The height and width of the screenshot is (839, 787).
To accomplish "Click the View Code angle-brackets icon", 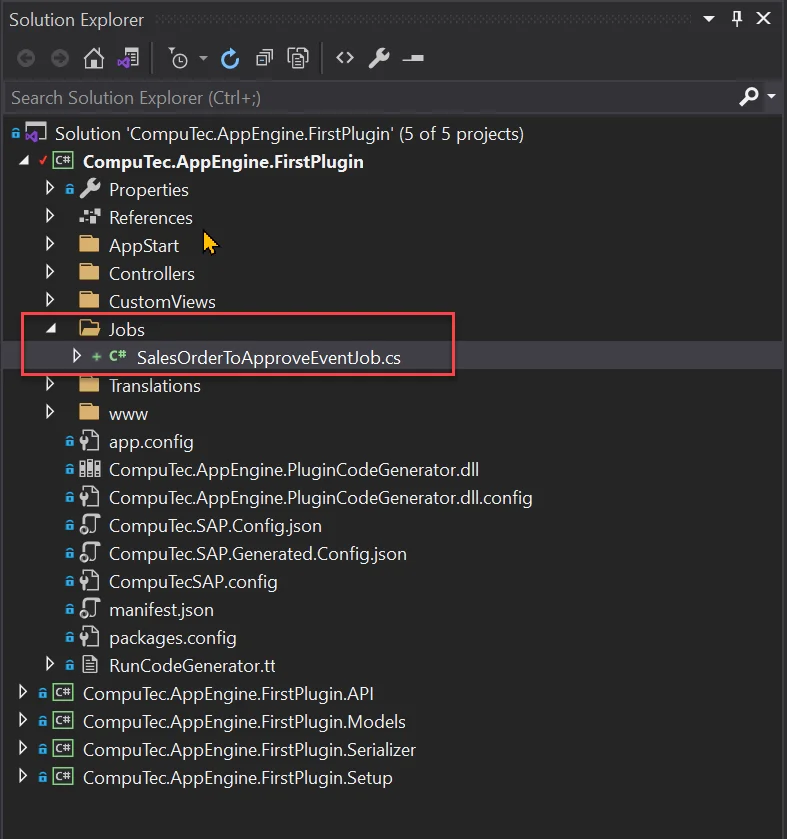I will tap(345, 58).
